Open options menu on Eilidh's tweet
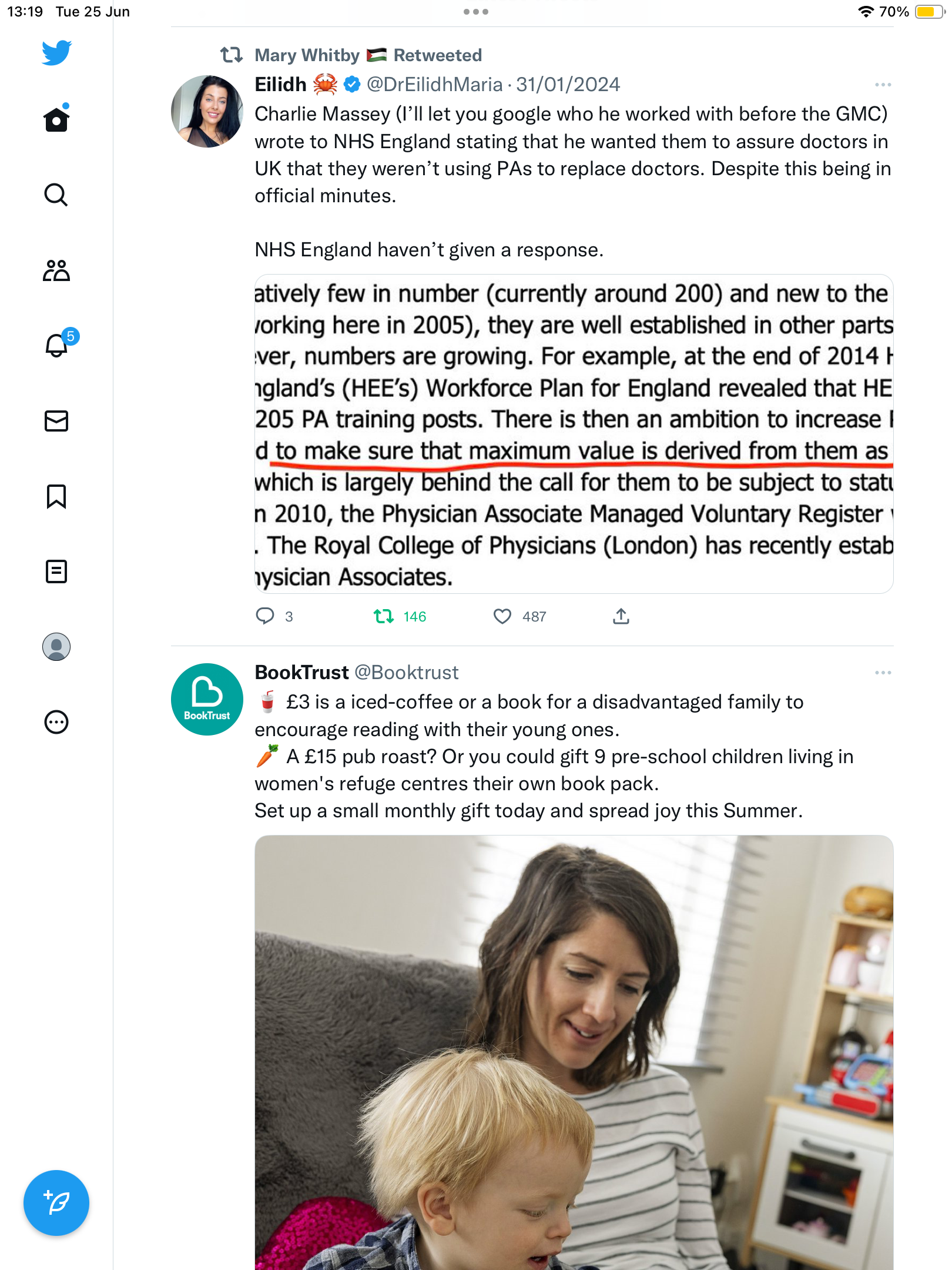 point(883,85)
